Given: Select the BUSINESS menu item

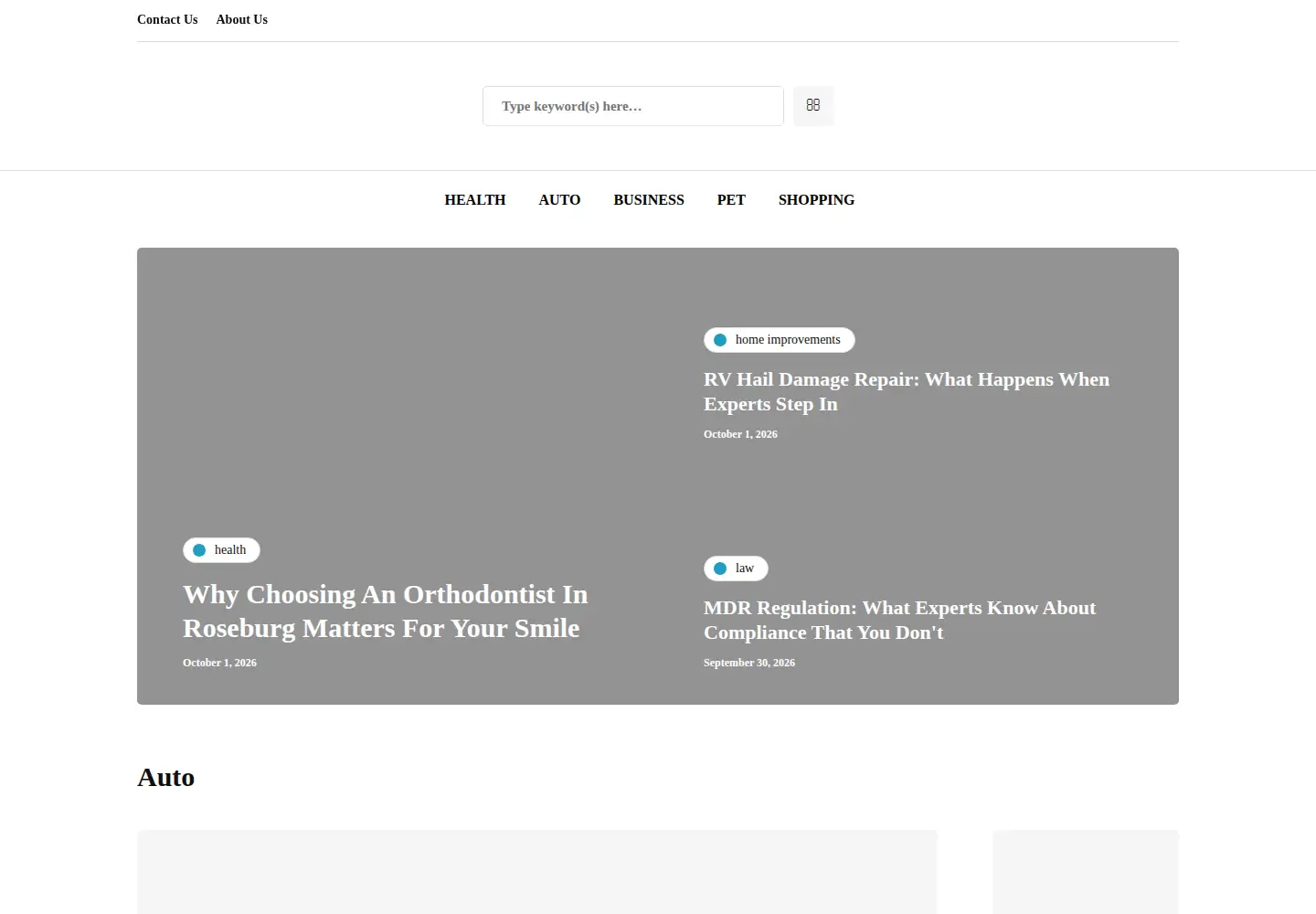Looking at the screenshot, I should tap(649, 200).
